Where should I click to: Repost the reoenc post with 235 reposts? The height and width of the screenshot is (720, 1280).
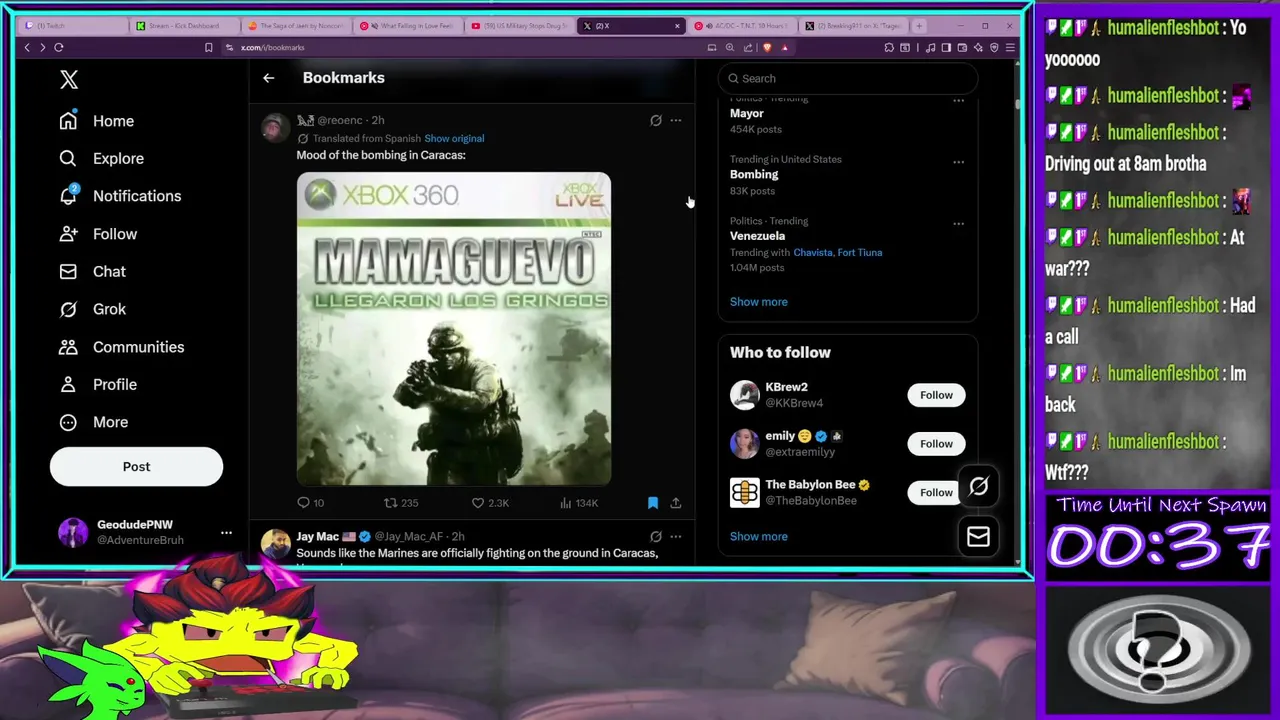pyautogui.click(x=401, y=503)
